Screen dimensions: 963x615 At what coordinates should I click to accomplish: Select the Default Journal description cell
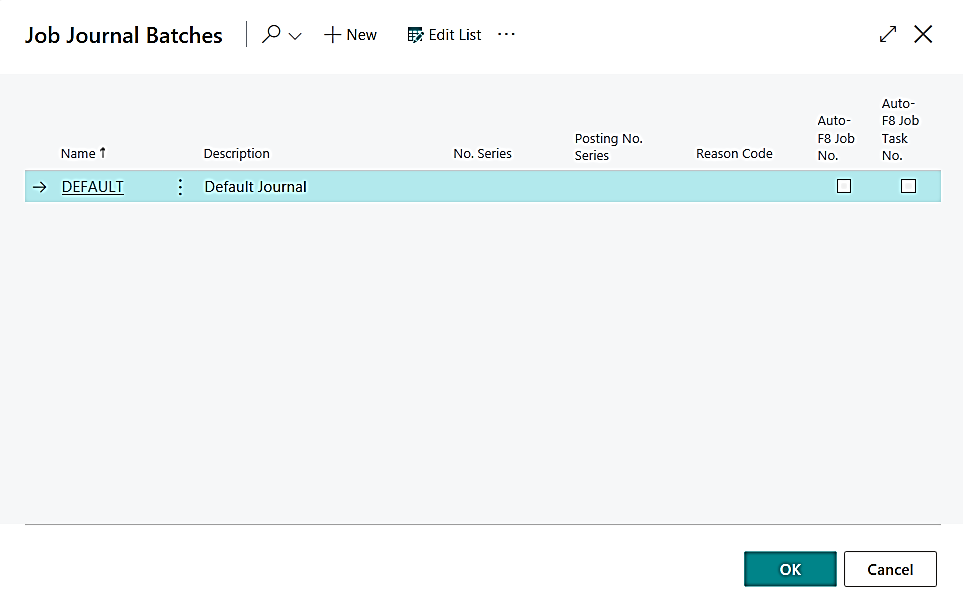point(256,187)
